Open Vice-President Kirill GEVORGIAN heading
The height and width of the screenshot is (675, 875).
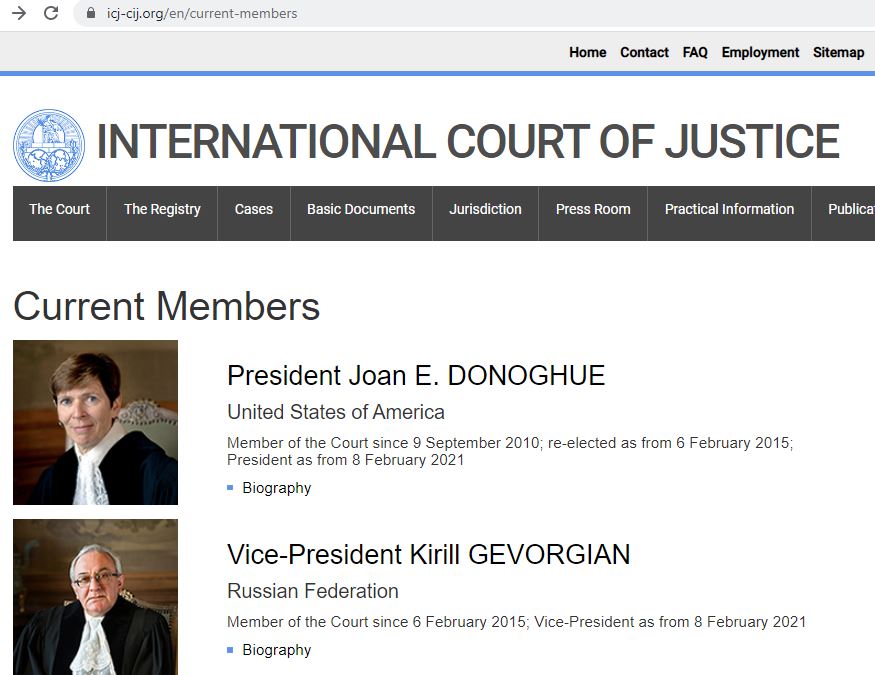coord(429,554)
